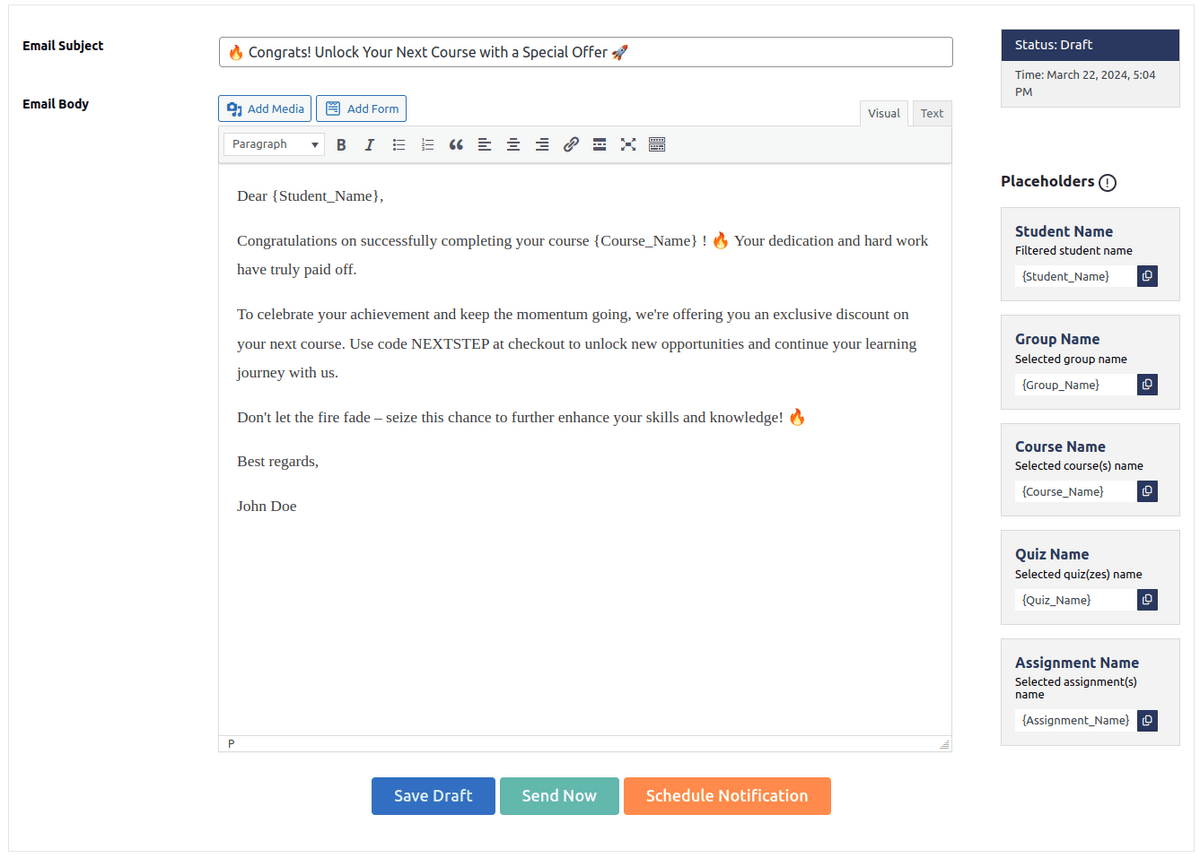
Task: Align the email text to center
Action: (513, 144)
